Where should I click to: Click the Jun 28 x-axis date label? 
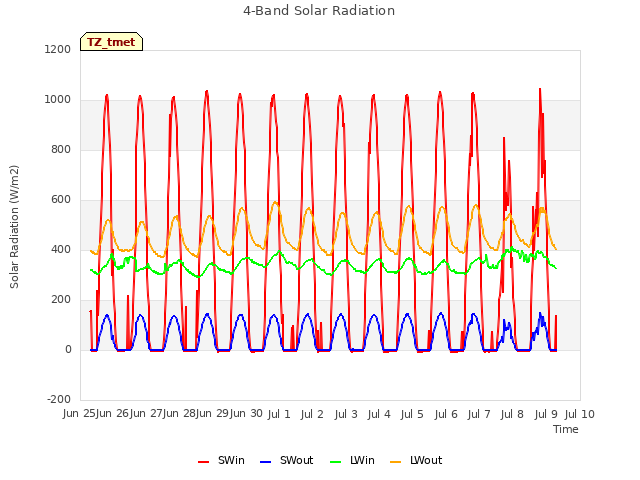[179, 414]
